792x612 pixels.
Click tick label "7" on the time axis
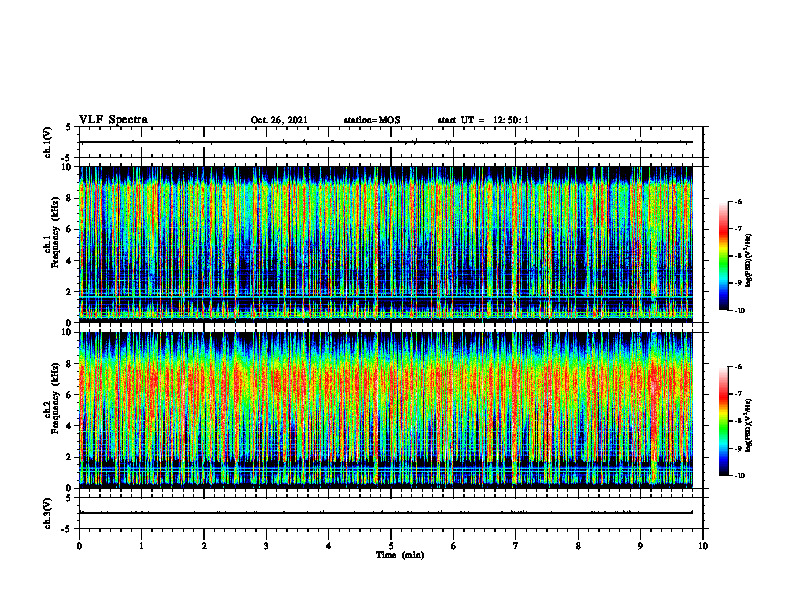(x=516, y=546)
